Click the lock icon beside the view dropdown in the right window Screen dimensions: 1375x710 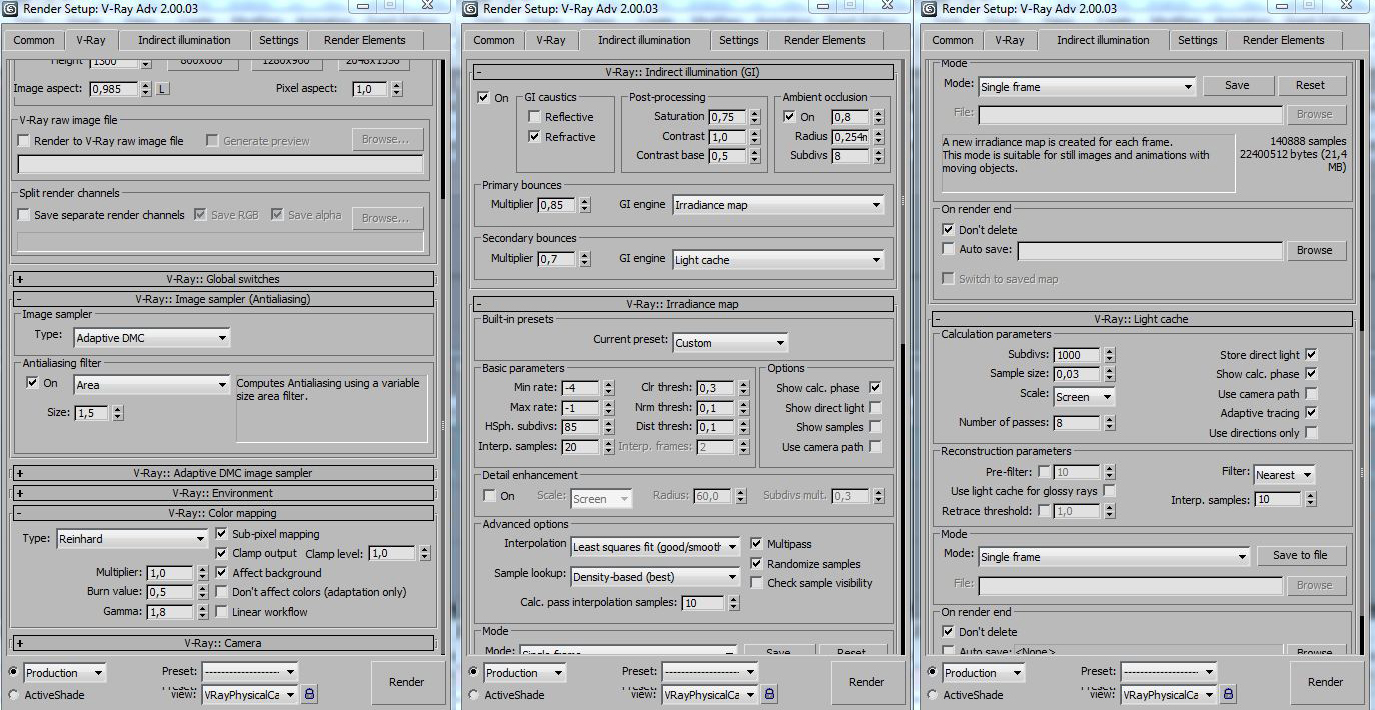[x=1229, y=694]
